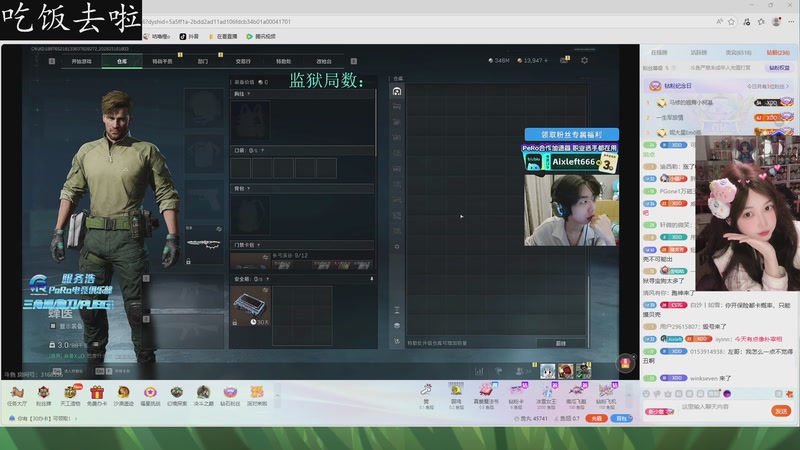Open the 在线榜 chat tab
Viewport: 800px width, 450px height.
click(659, 53)
